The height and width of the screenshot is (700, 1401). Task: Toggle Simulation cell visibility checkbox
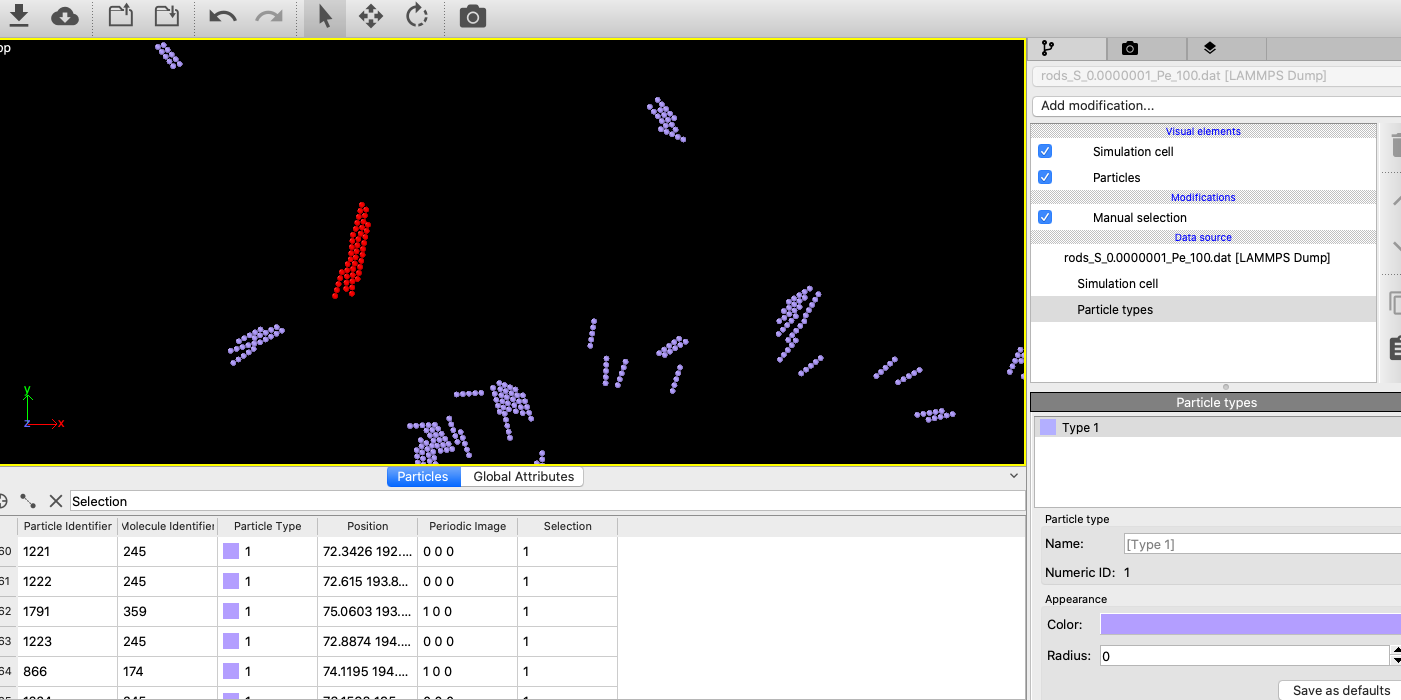(x=1045, y=151)
